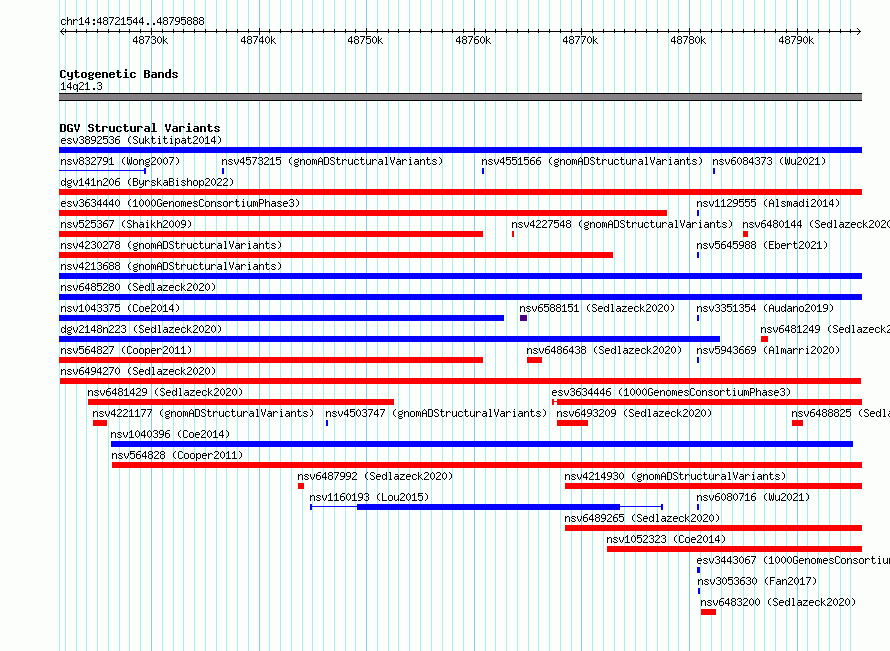Open nsv4227548 gnomADStructuralVariants label
Screen dimensions: 890x651
(622, 224)
